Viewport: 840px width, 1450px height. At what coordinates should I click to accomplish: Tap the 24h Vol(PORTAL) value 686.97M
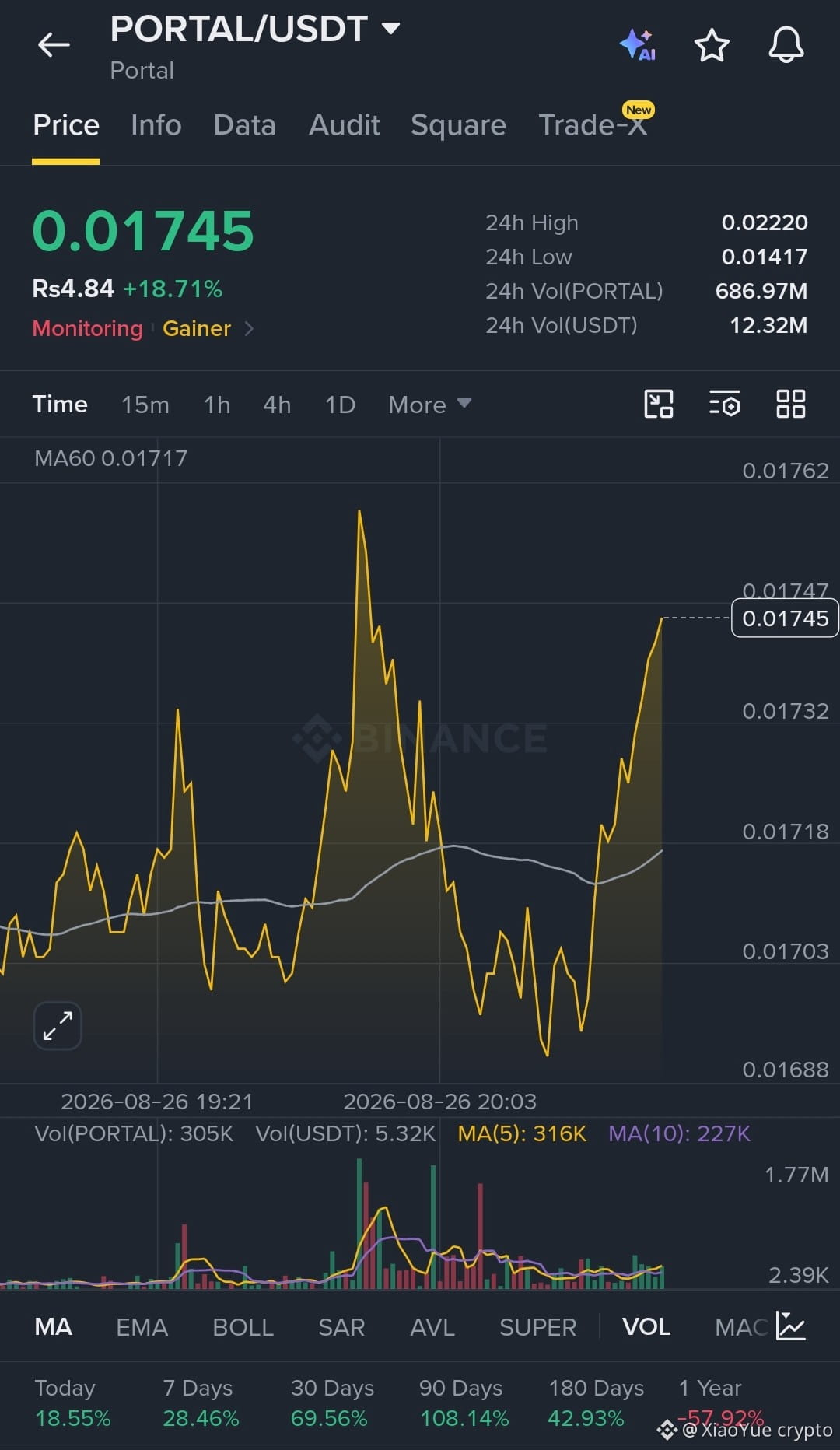761,291
